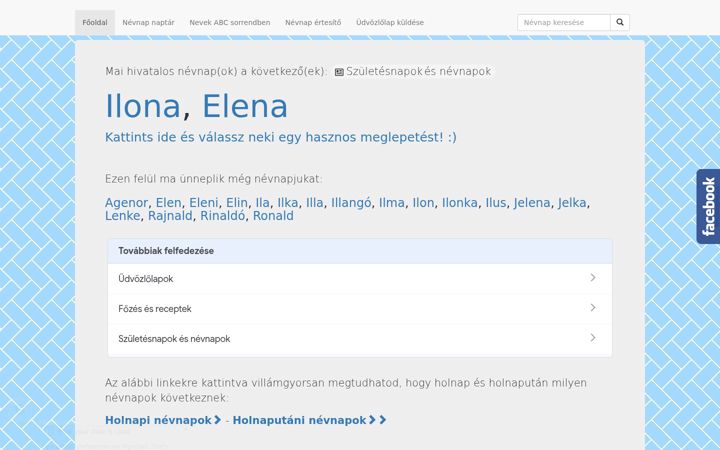Open the Ilma name link
This screenshot has width=720, height=450.
click(392, 203)
